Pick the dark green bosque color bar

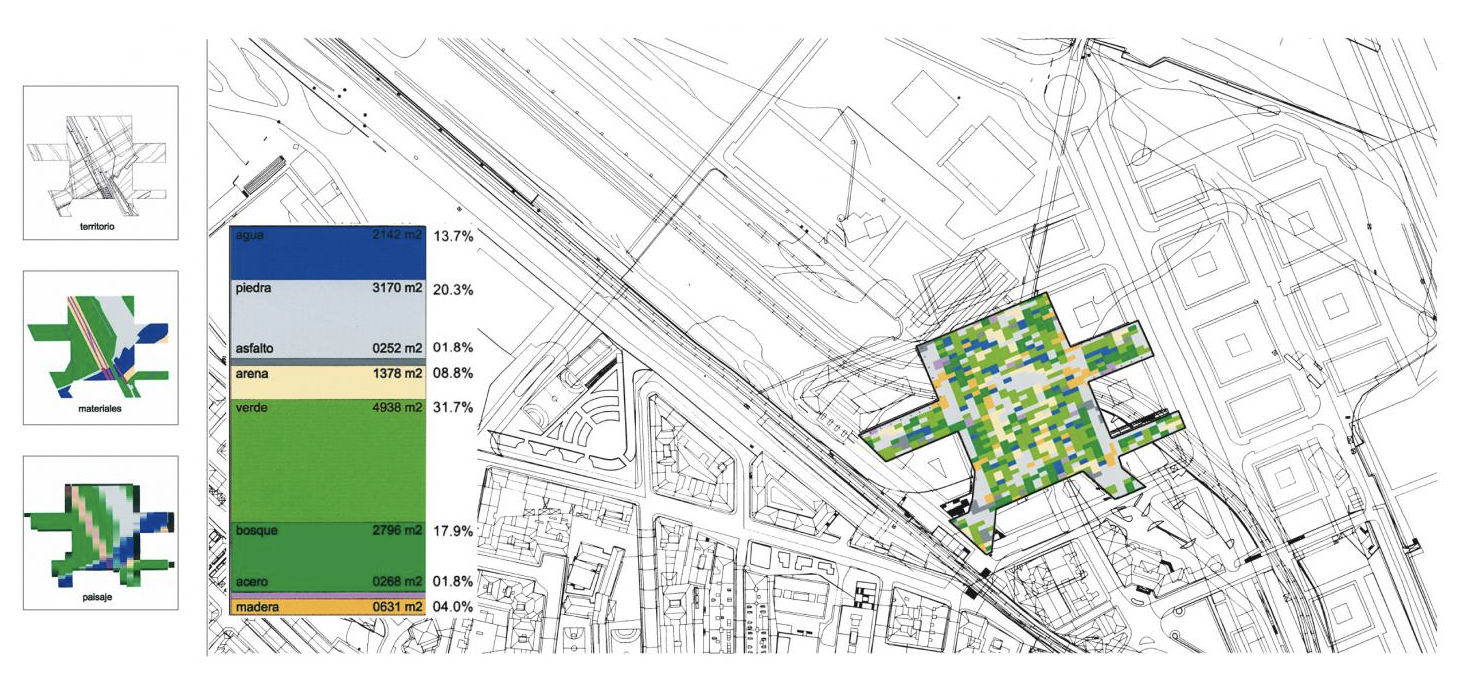point(329,557)
